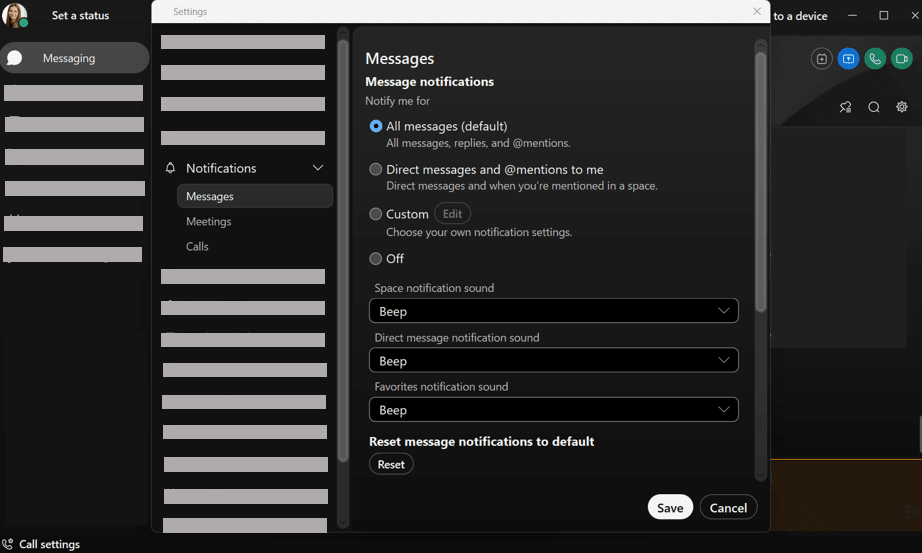Click the 'Notify me for' label
922x553 pixels.
pos(397,101)
